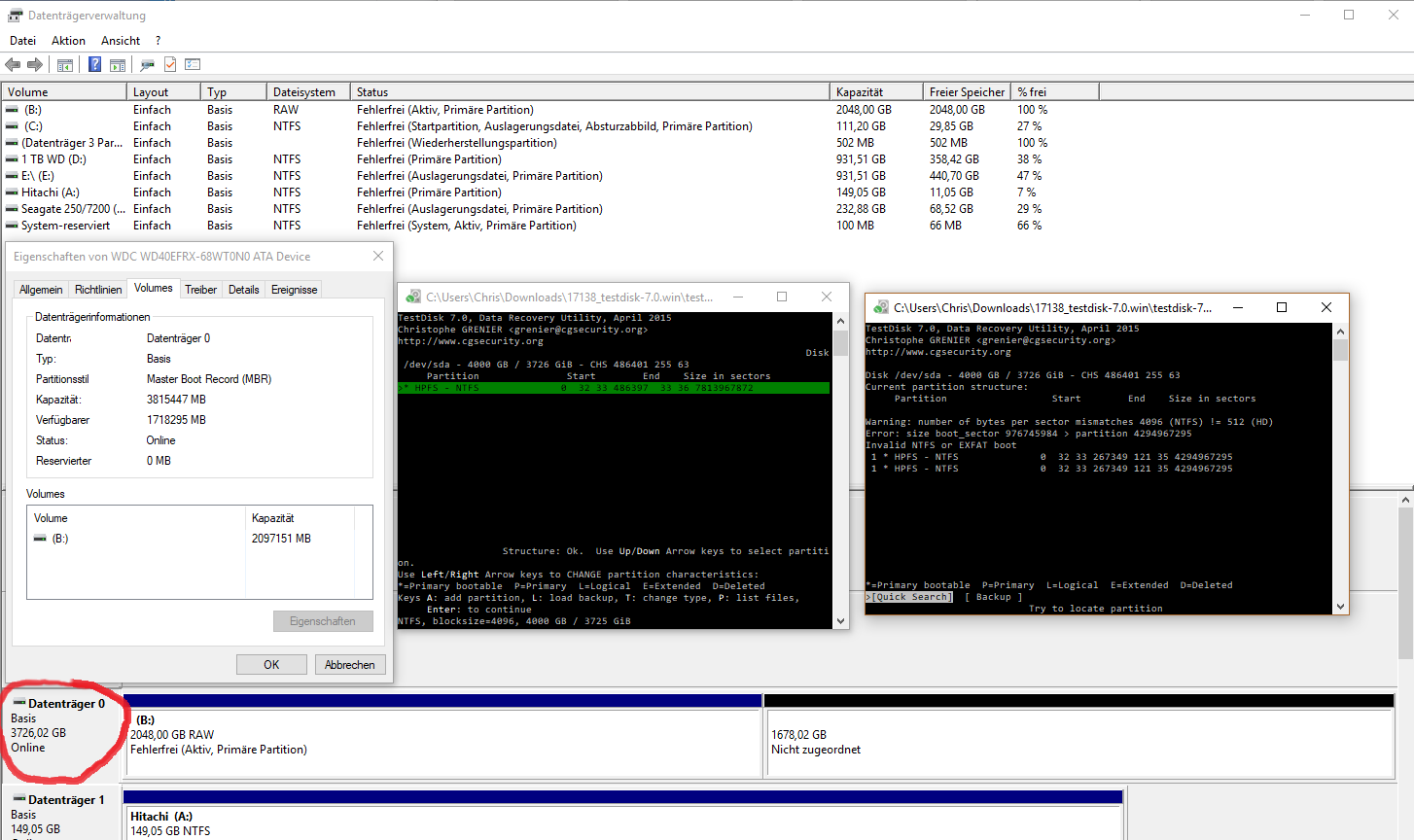Viewport: 1414px width, 840px height.
Task: Sort list by Typ column header
Action: coord(233,92)
